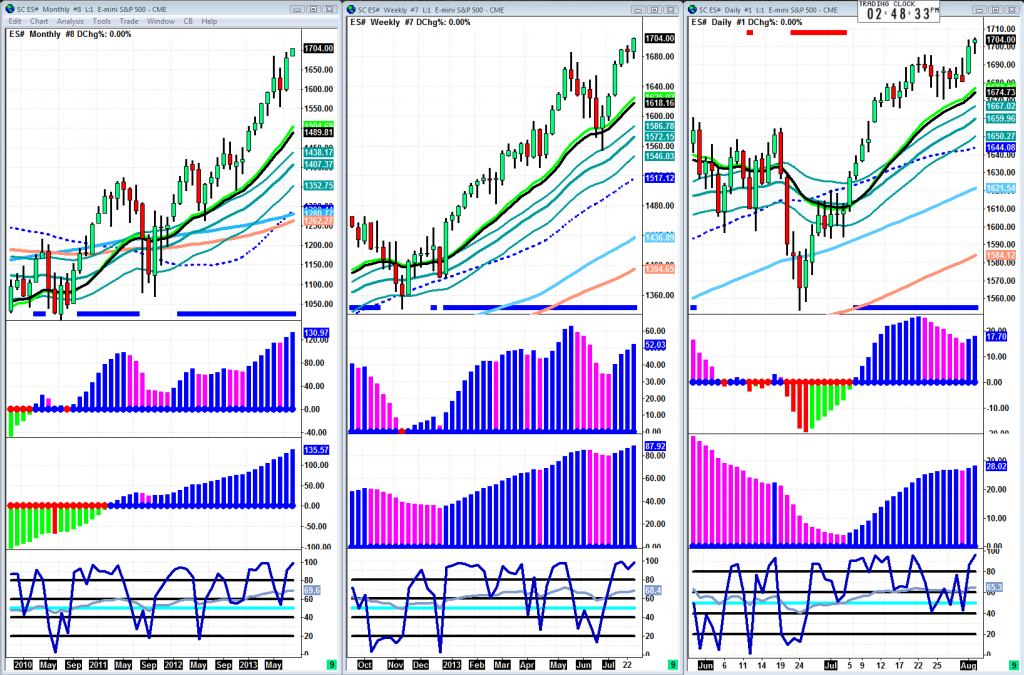Viewport: 1024px width, 675px height.
Task: Click the 1704.00 price label on Weekly chart
Action: [660, 38]
